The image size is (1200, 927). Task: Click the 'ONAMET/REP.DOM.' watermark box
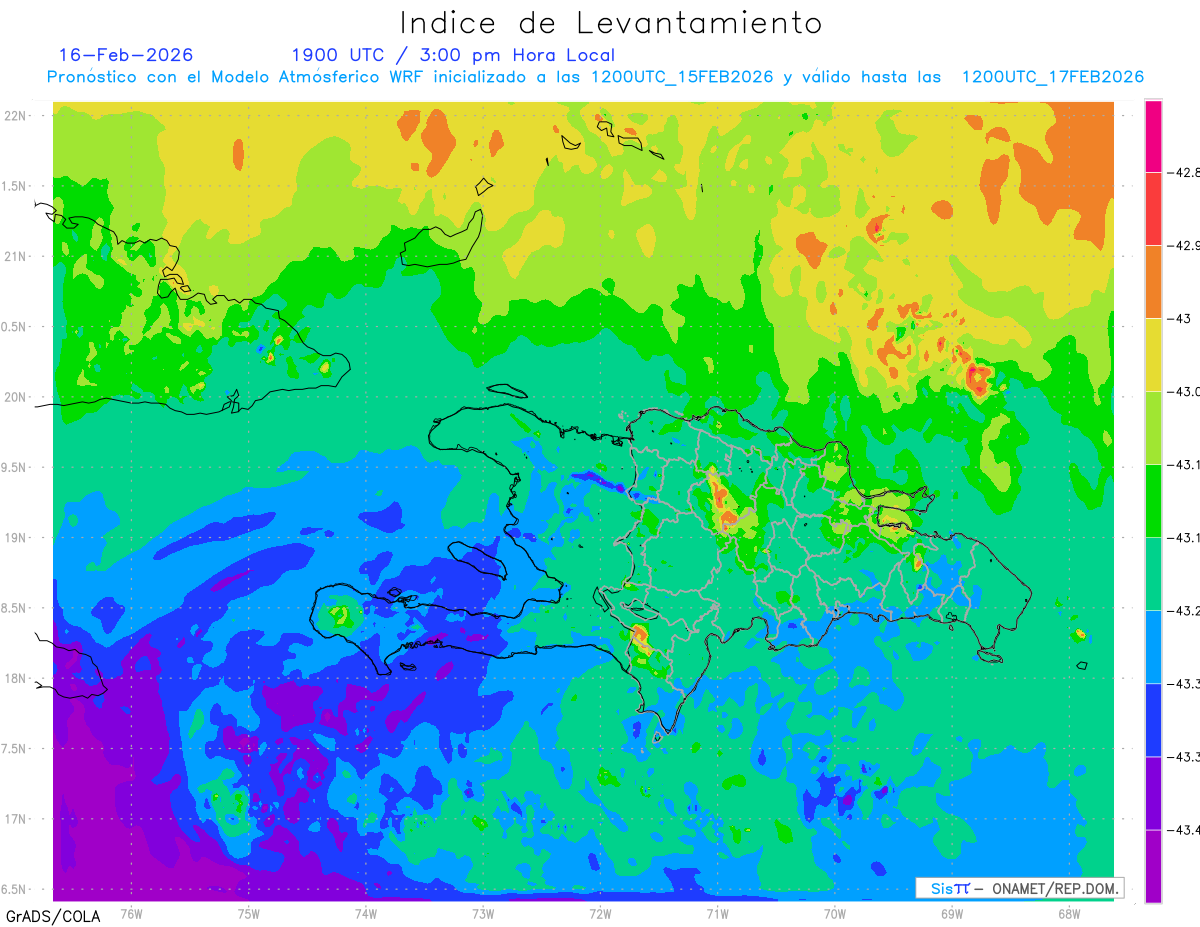click(x=1020, y=888)
